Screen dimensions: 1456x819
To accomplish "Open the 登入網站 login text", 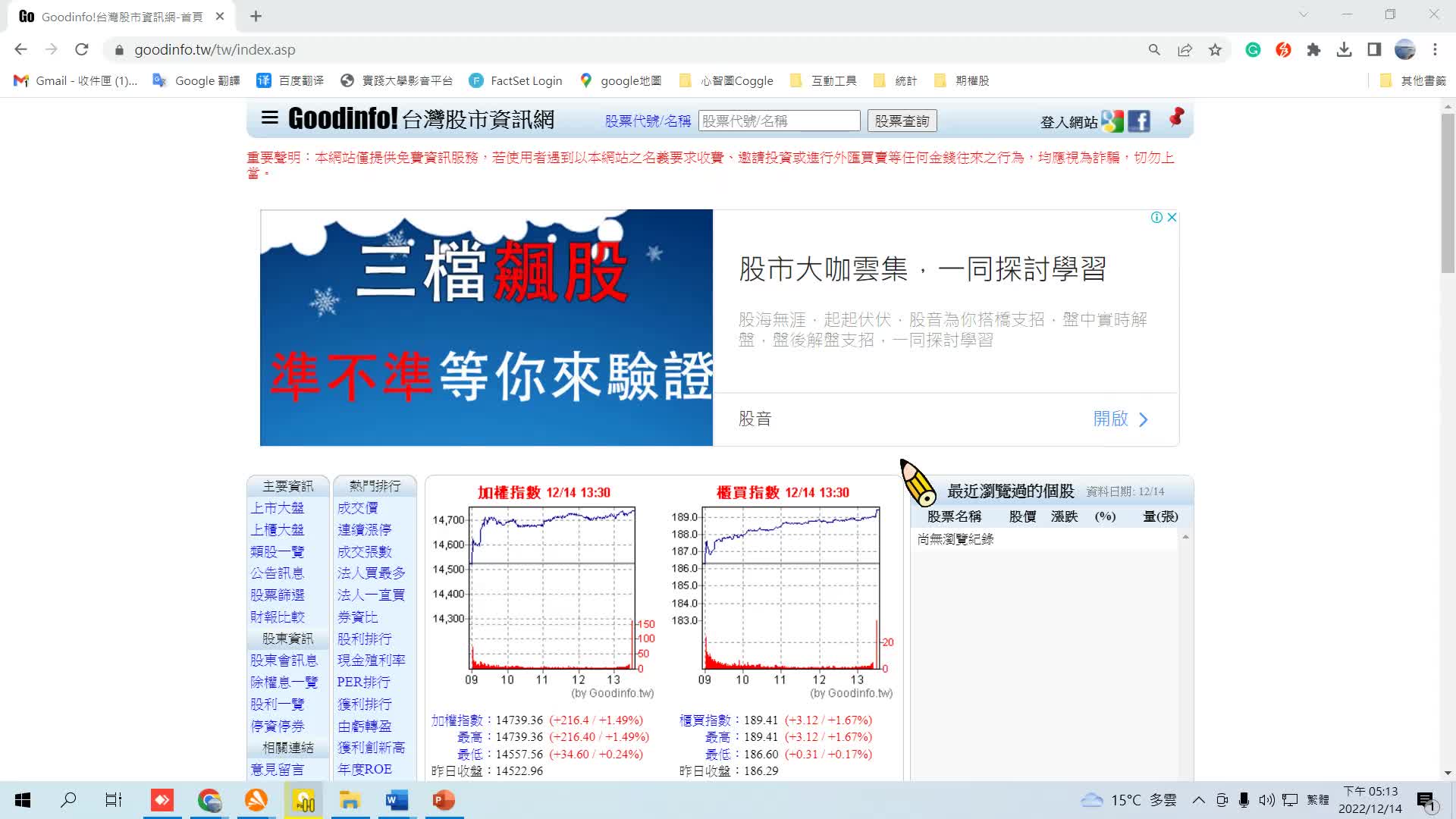I will [x=1068, y=122].
